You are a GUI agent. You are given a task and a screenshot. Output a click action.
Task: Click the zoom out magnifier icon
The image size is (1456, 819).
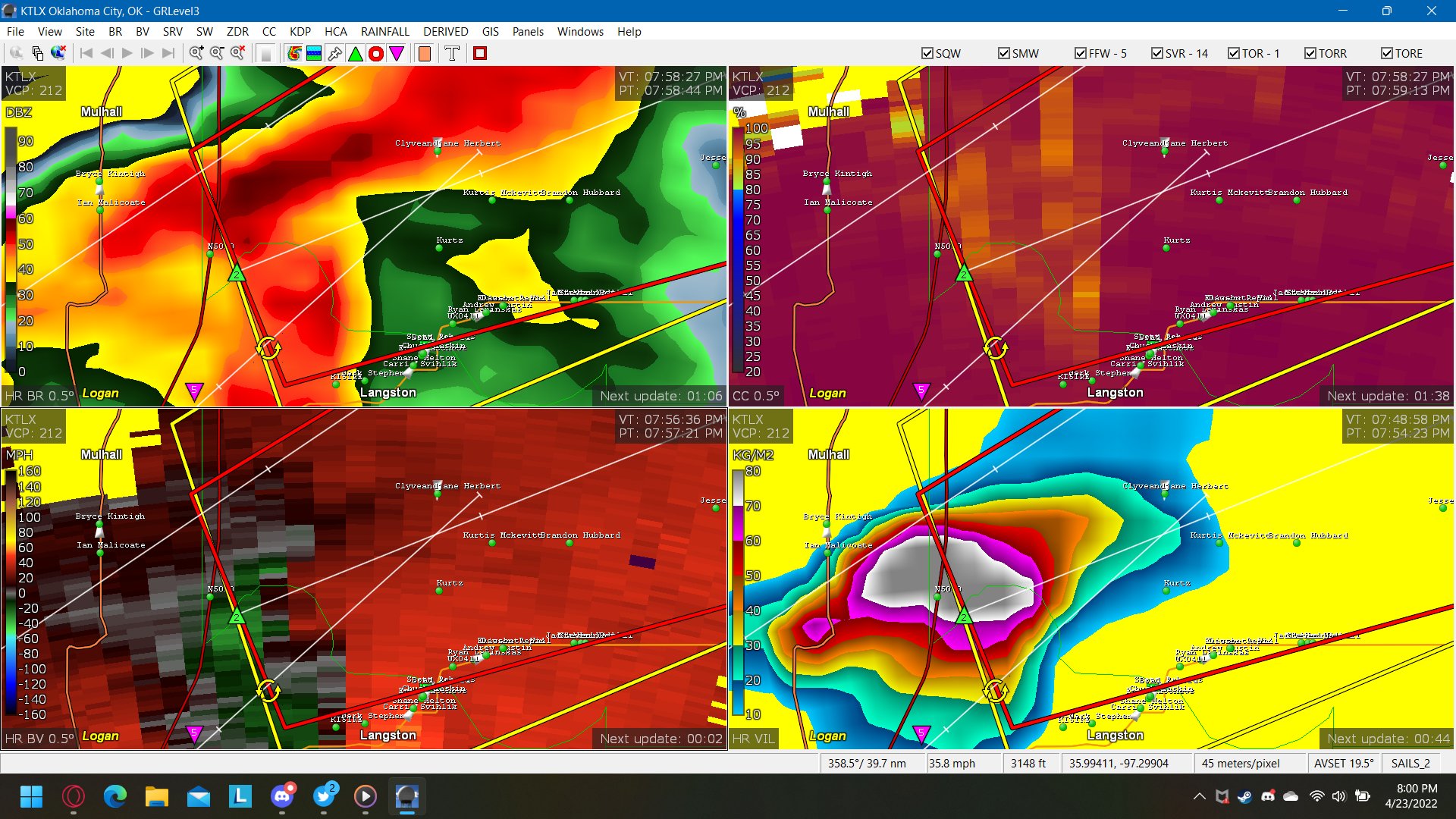click(216, 53)
